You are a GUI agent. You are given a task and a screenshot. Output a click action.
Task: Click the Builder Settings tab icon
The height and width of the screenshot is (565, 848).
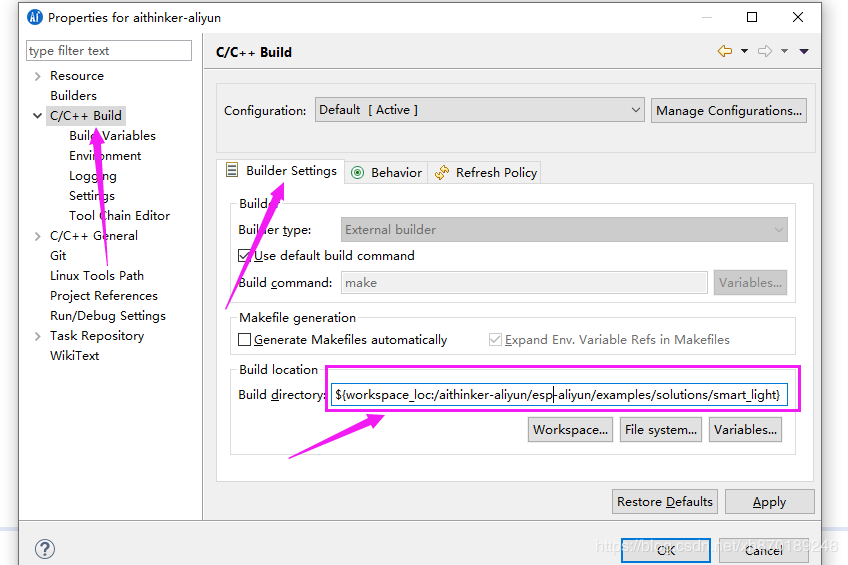pos(232,170)
